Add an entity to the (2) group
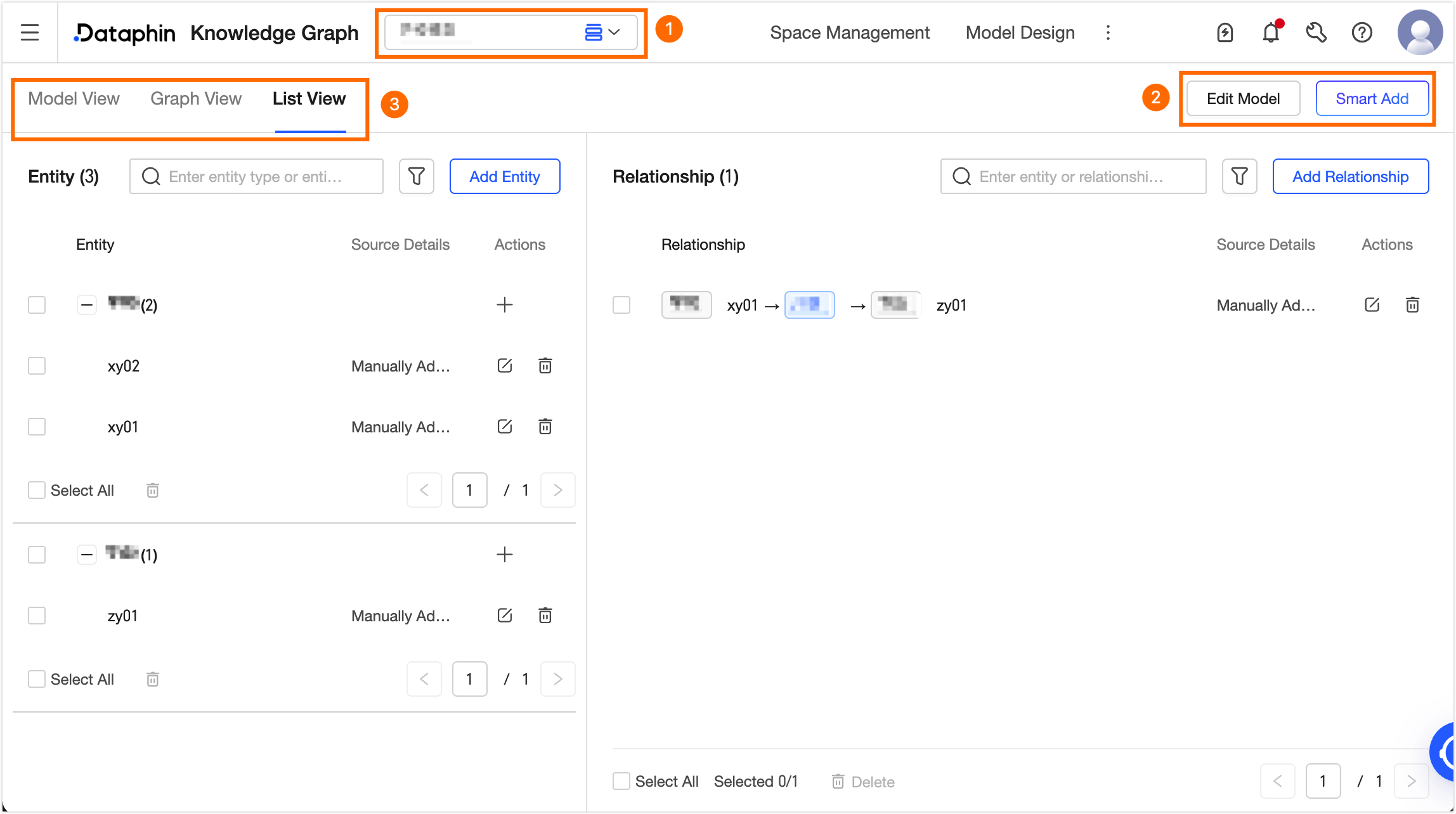The width and height of the screenshot is (1456, 814). point(505,305)
